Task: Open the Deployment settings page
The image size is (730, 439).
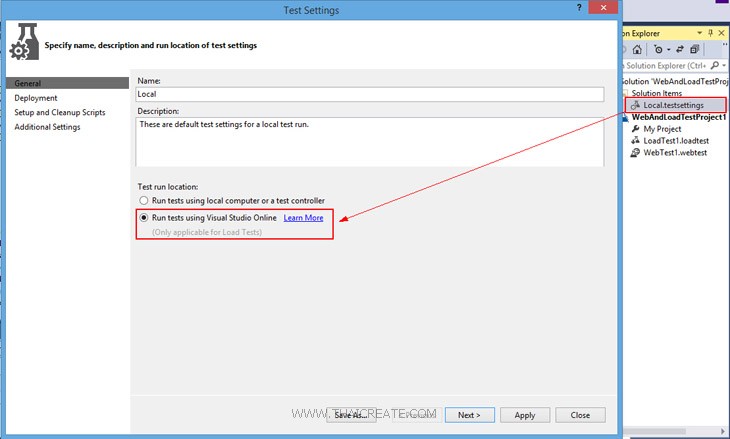Action: click(36, 98)
